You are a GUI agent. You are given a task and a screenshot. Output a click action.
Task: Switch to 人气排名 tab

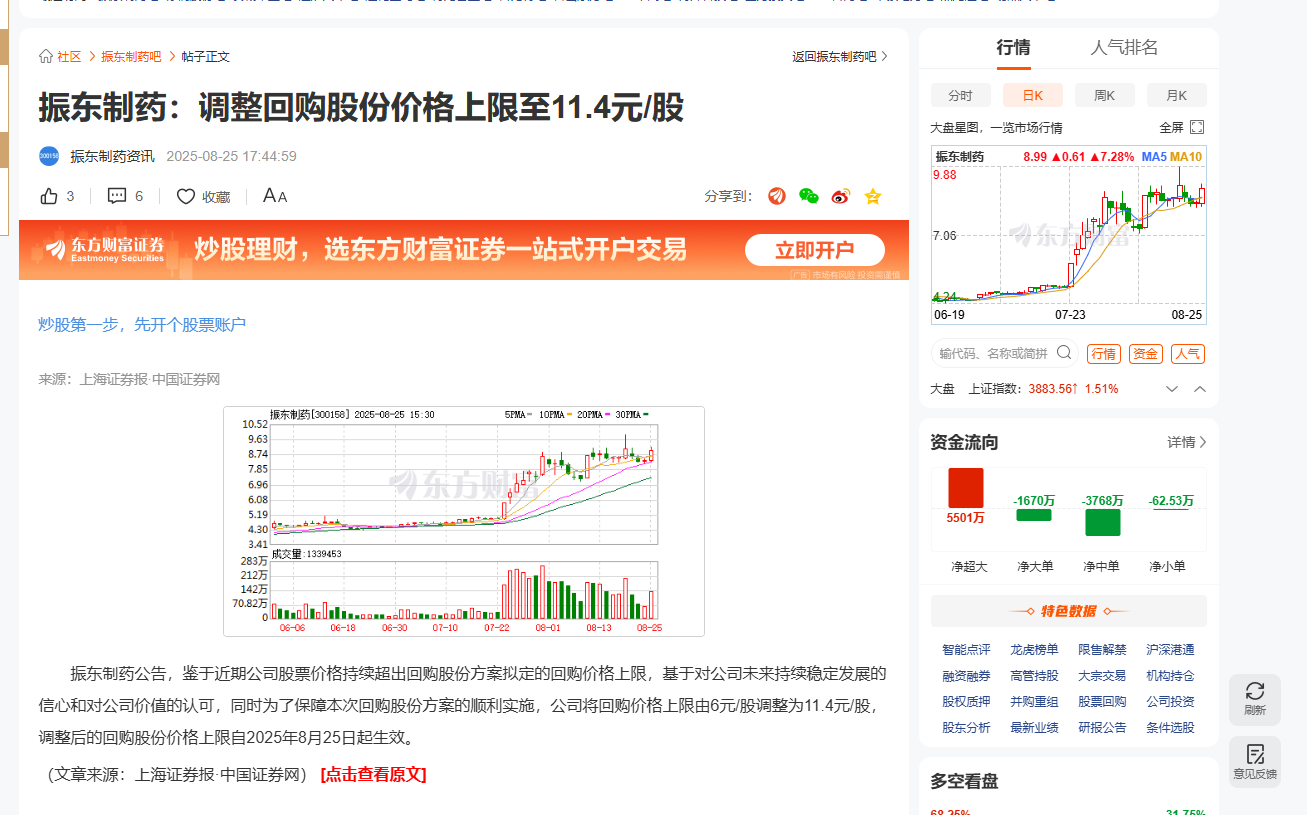tap(1124, 47)
